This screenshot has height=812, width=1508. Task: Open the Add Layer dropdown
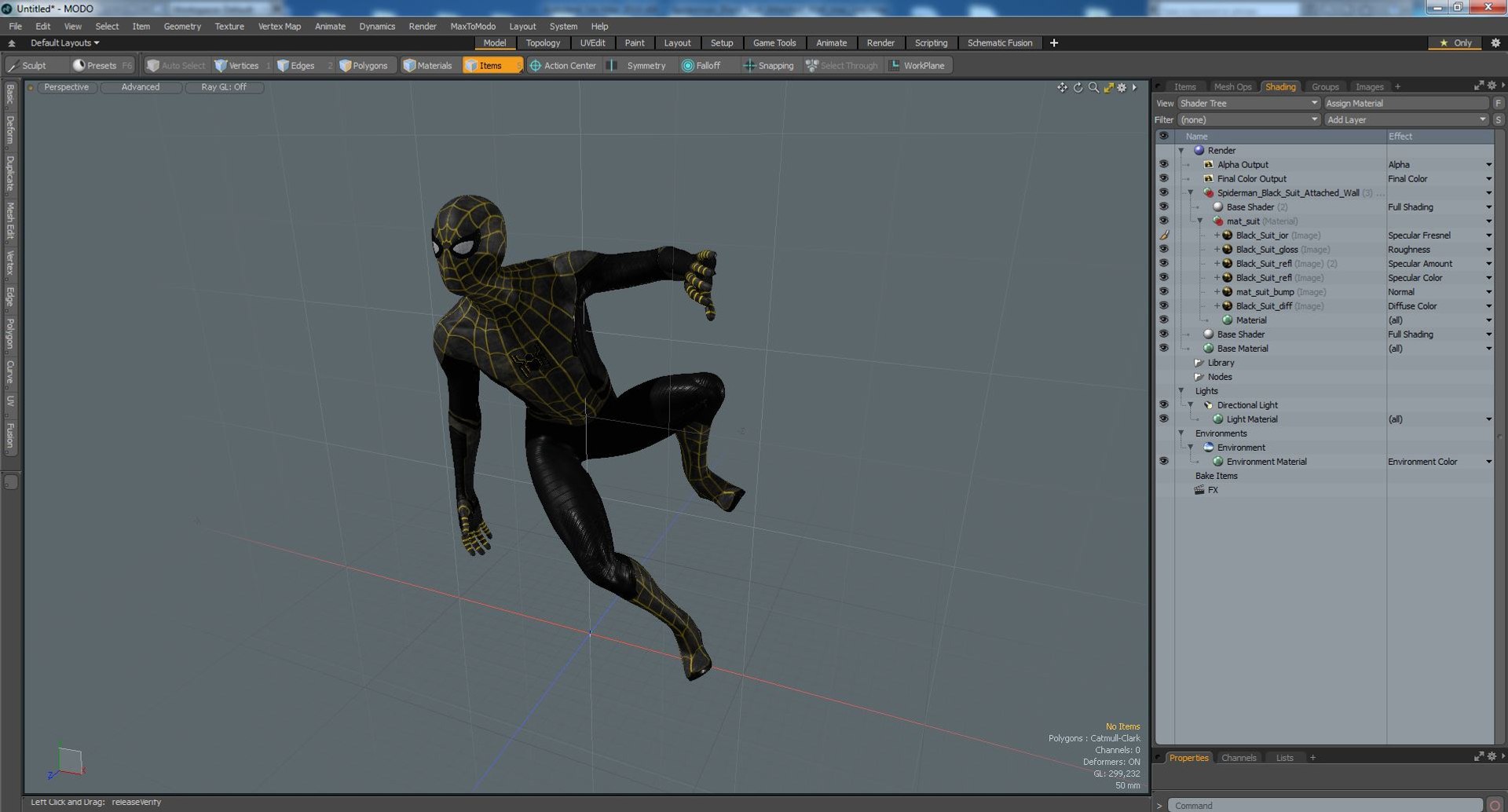(x=1406, y=119)
